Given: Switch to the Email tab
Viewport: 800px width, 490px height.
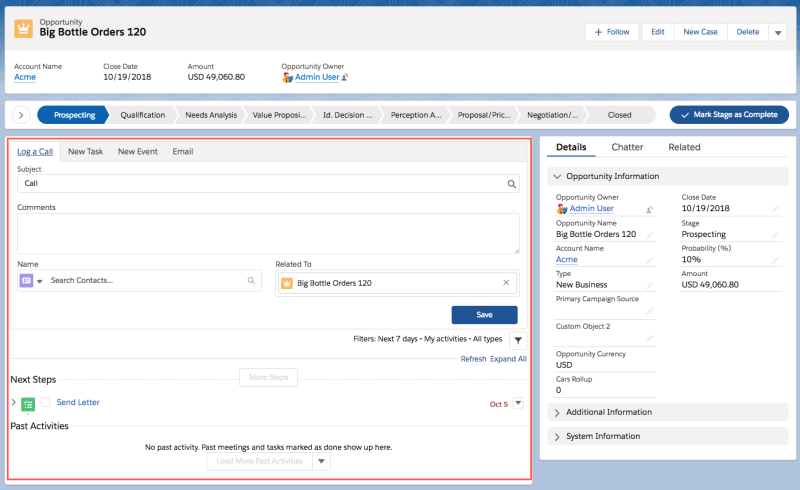Looking at the screenshot, I should 183,152.
